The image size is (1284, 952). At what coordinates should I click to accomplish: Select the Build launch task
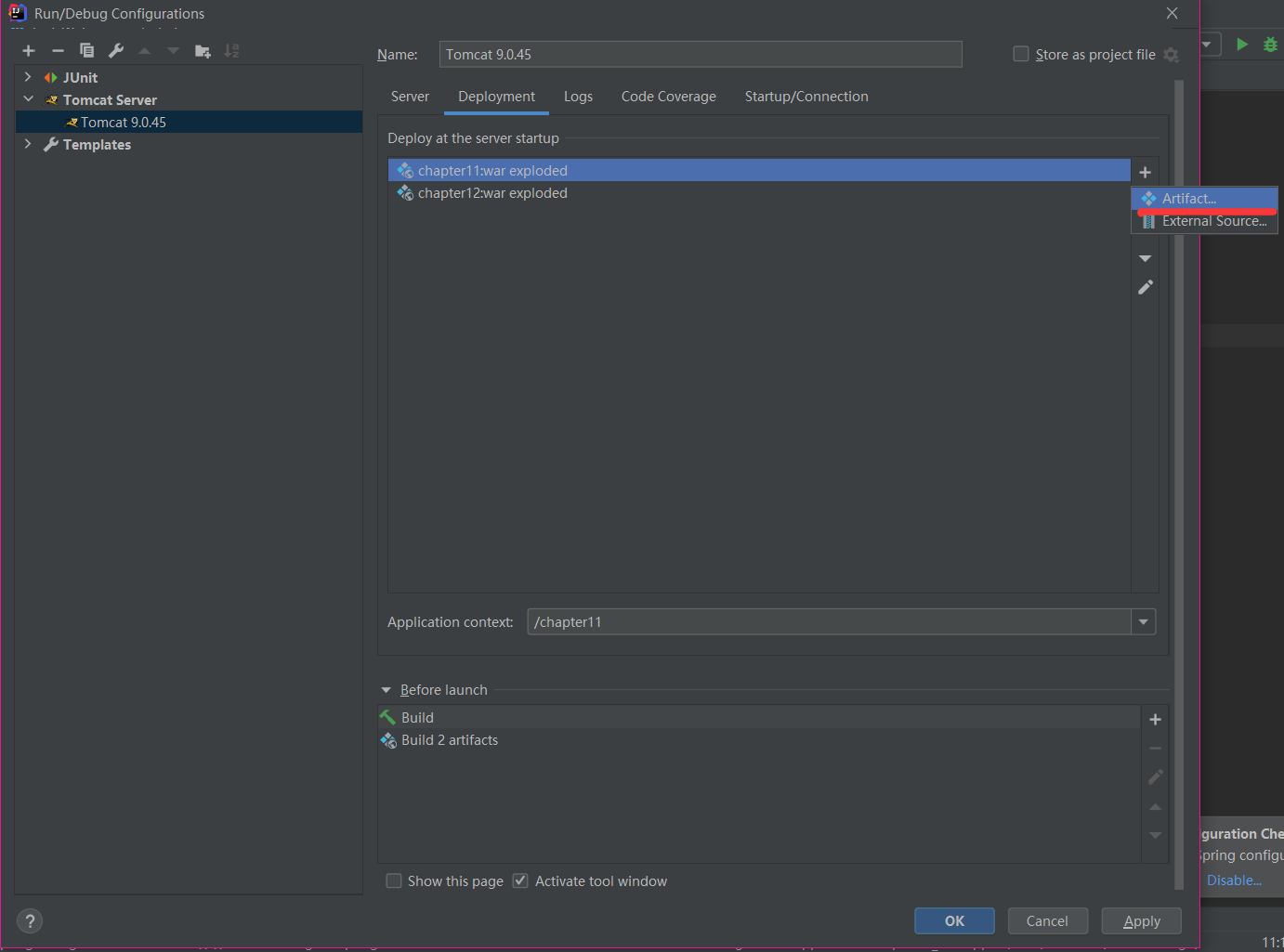(759, 718)
